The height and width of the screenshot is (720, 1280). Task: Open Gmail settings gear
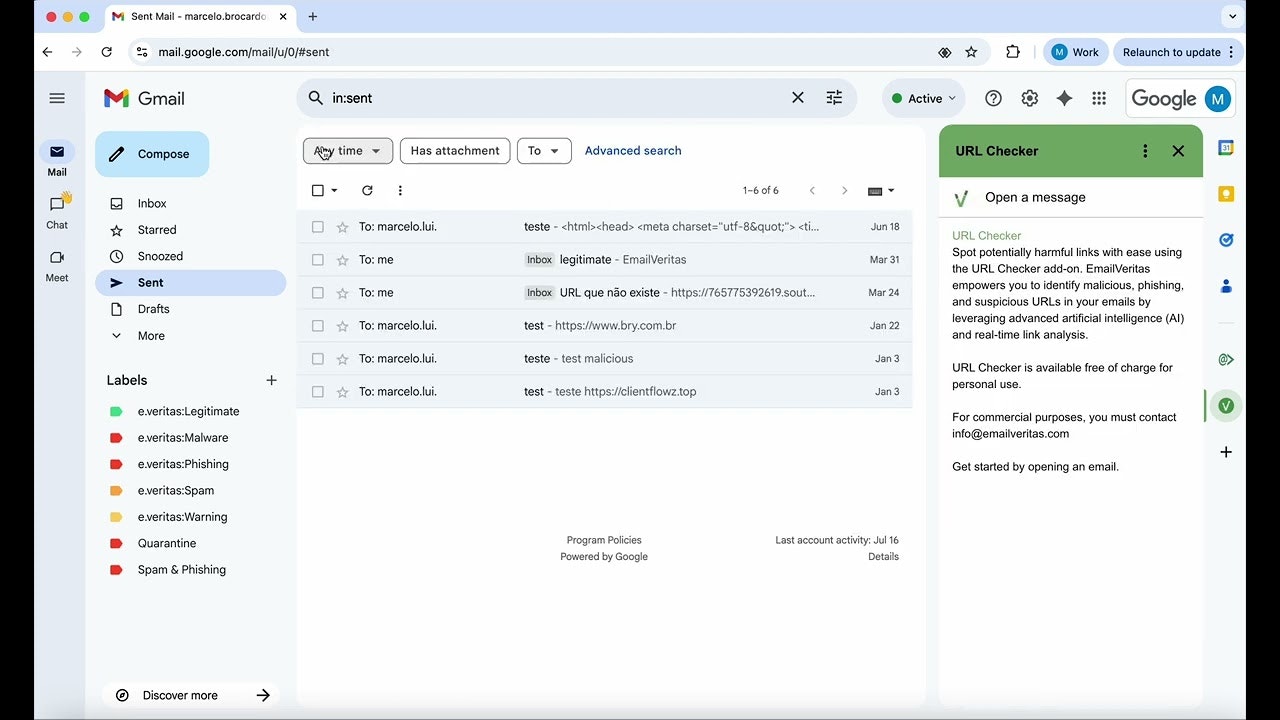pyautogui.click(x=1029, y=98)
